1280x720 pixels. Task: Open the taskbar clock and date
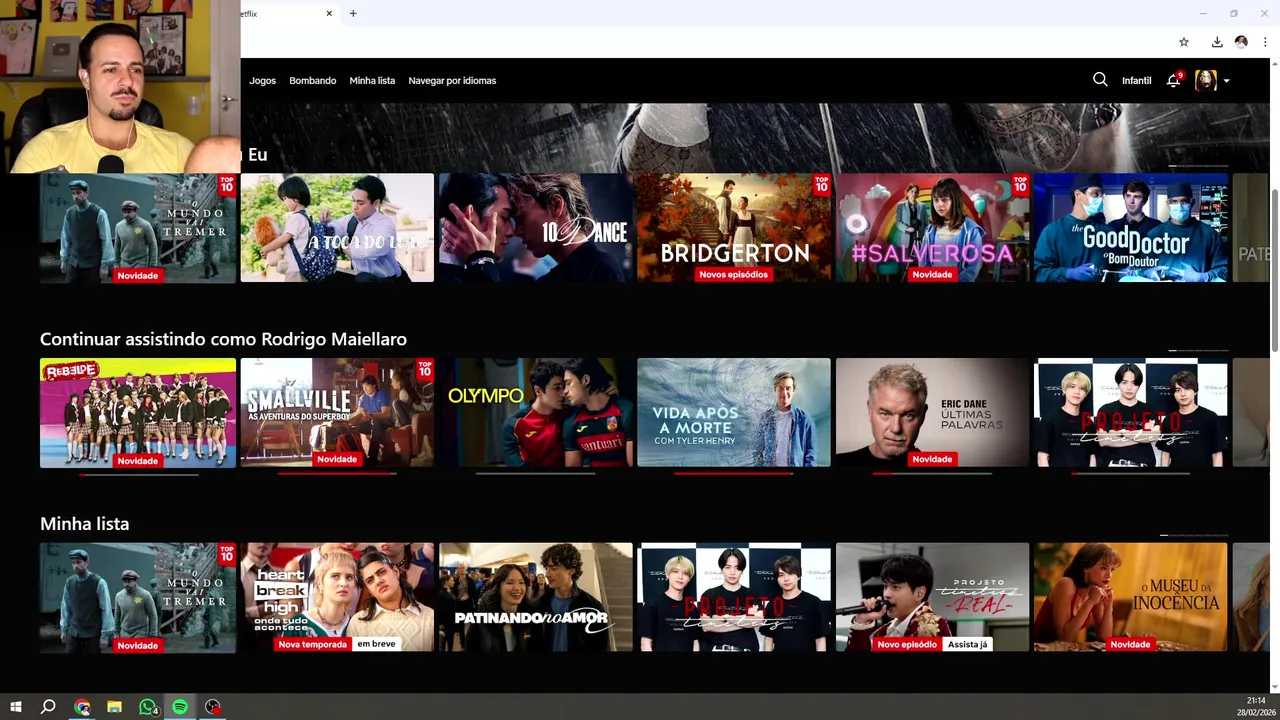pos(1256,707)
